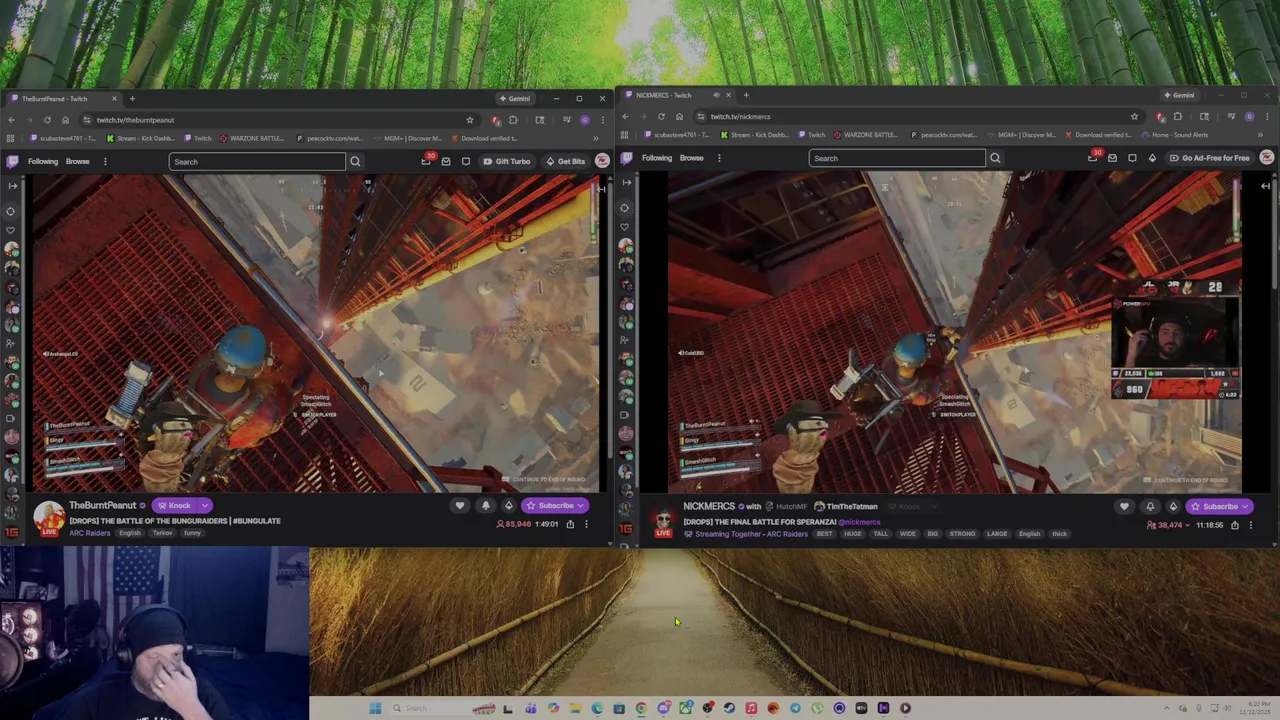Open Twitch home logo in TheBurntPeanut window

(x=12, y=161)
